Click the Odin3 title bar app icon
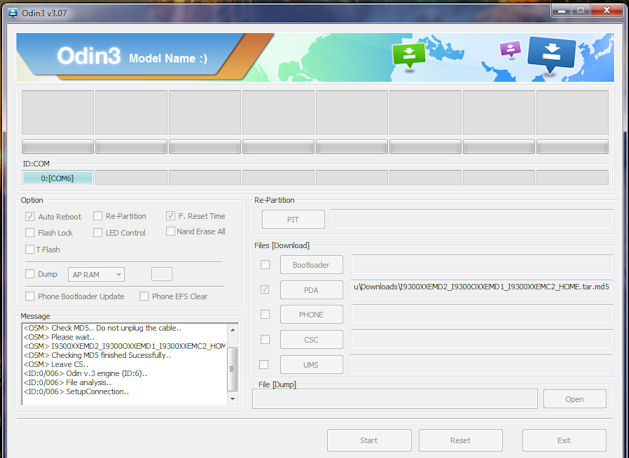This screenshot has height=458, width=629. coord(12,13)
